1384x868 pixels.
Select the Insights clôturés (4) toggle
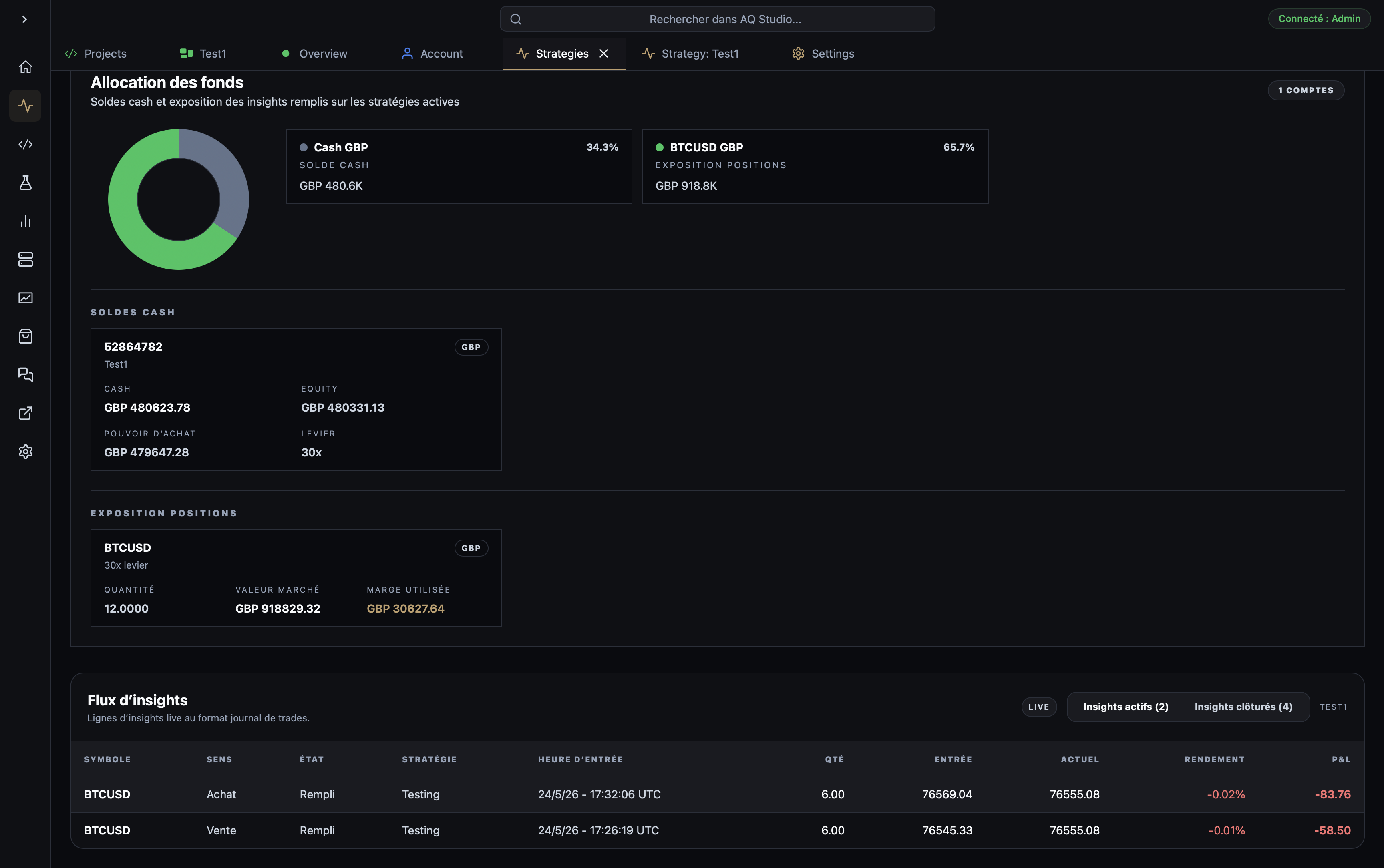pos(1243,707)
